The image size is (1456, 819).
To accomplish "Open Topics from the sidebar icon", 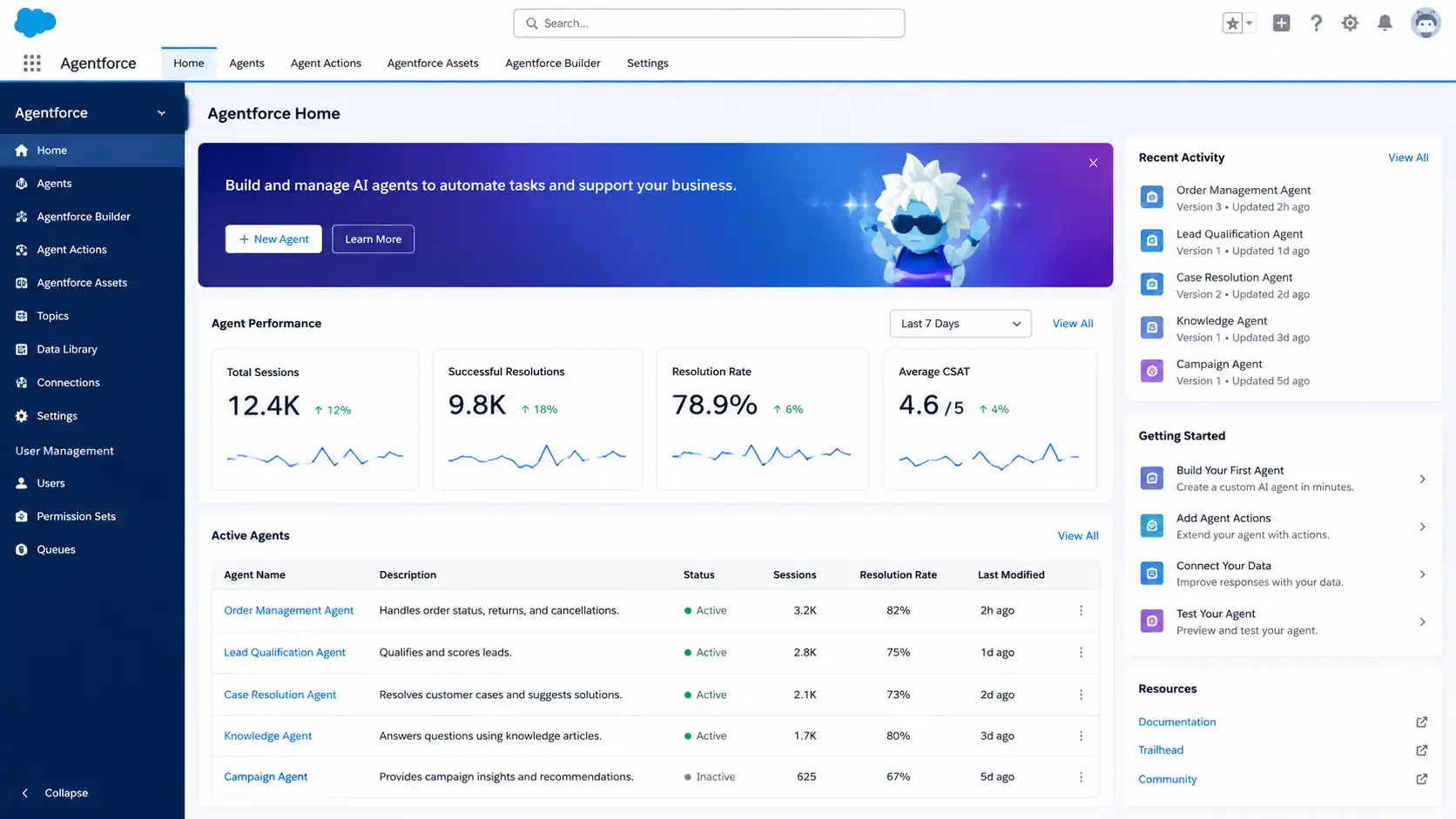I will (22, 316).
